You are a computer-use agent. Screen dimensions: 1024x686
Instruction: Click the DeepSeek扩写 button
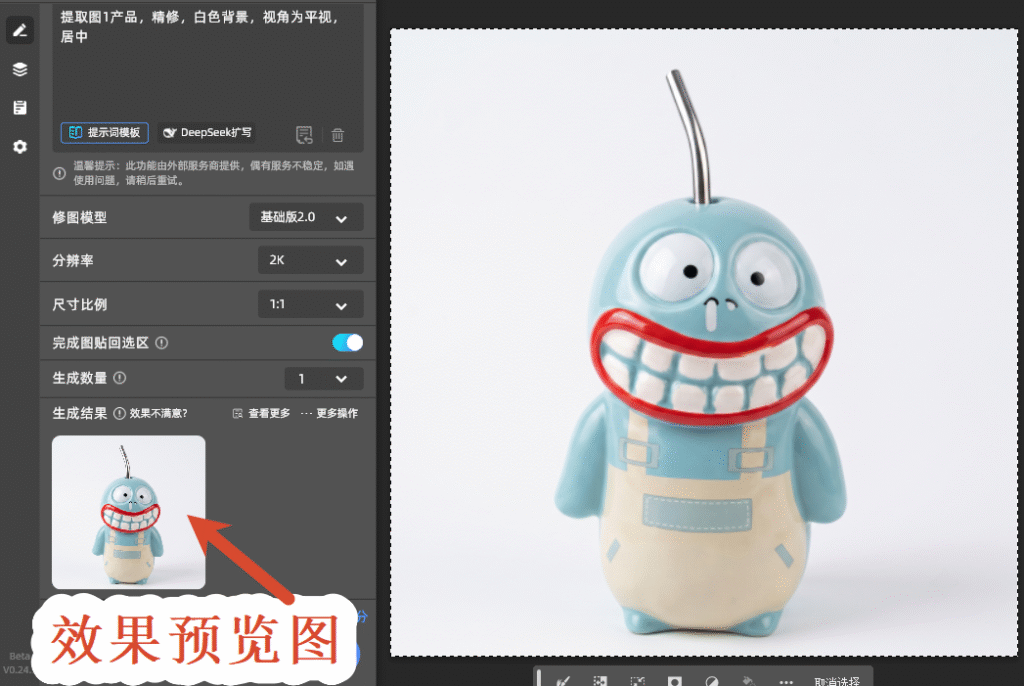click(x=206, y=133)
